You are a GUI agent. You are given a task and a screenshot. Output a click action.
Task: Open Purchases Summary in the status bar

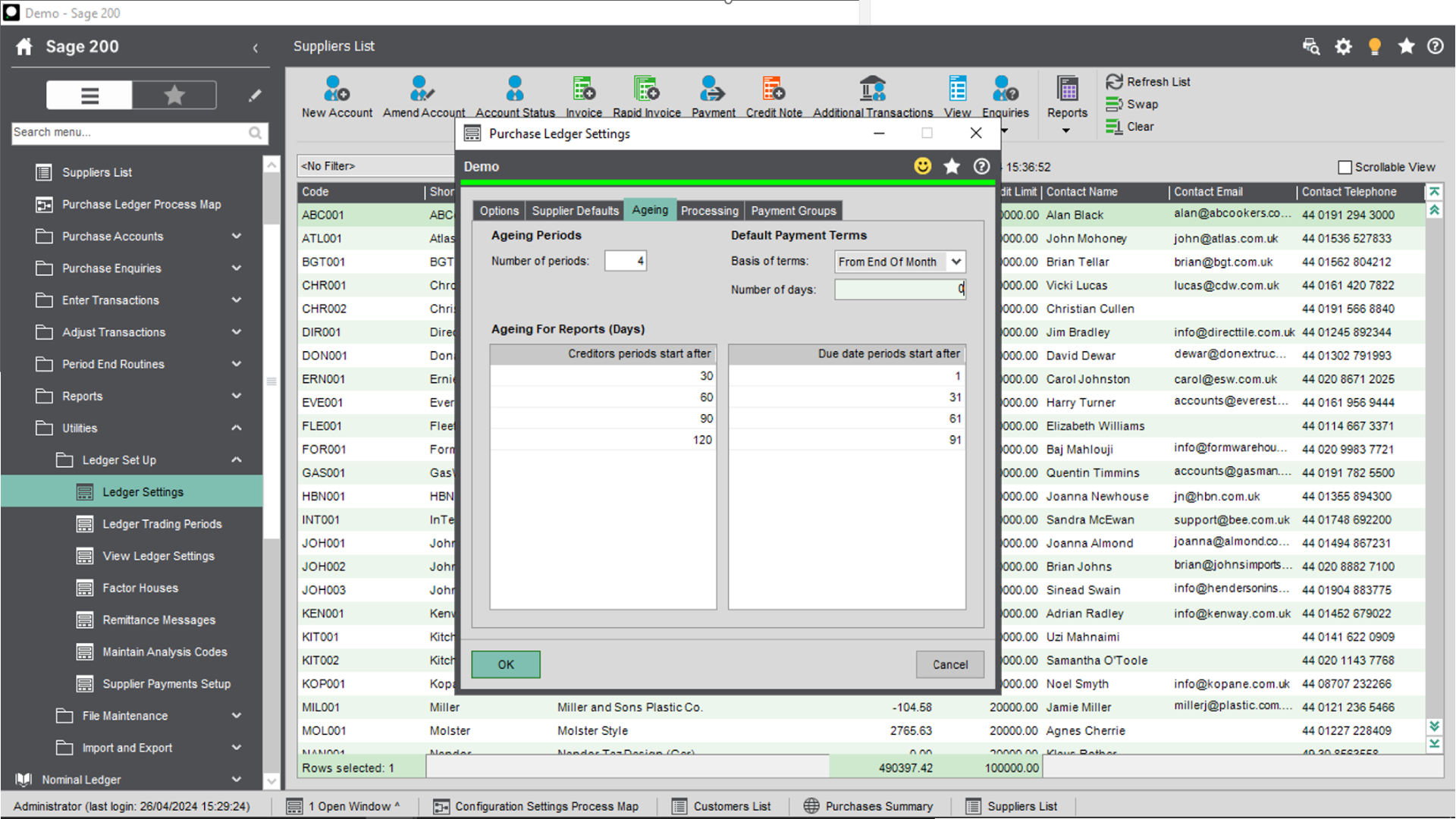[x=868, y=806]
